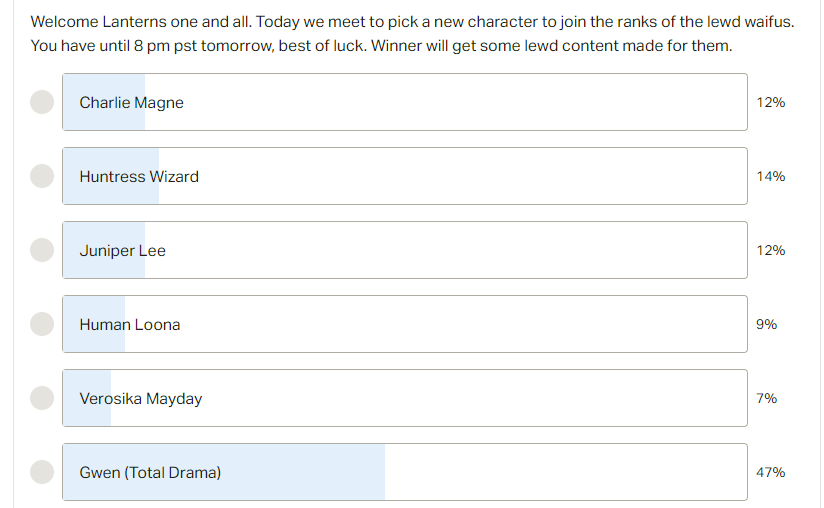Click the blue filled progress portion of Gwen's bar
The width and height of the screenshot is (824, 508).
(x=224, y=472)
